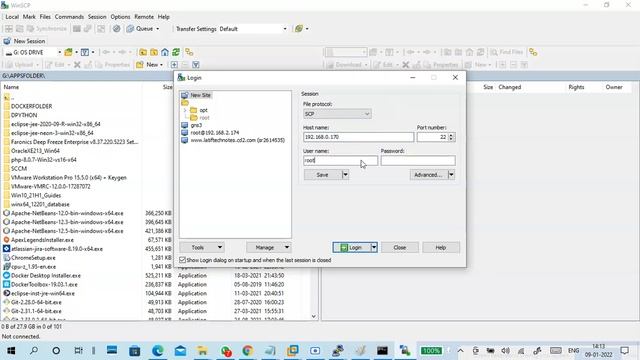Viewport: 640px width, 360px height.
Task: Open the Commands menu
Action: pos(69,17)
